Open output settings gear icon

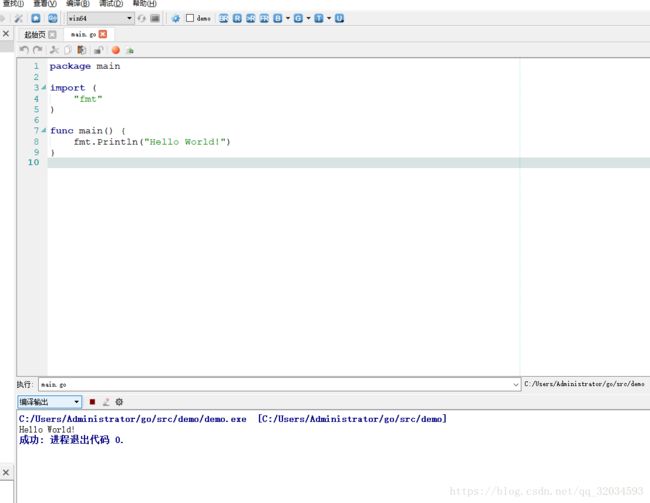point(119,402)
